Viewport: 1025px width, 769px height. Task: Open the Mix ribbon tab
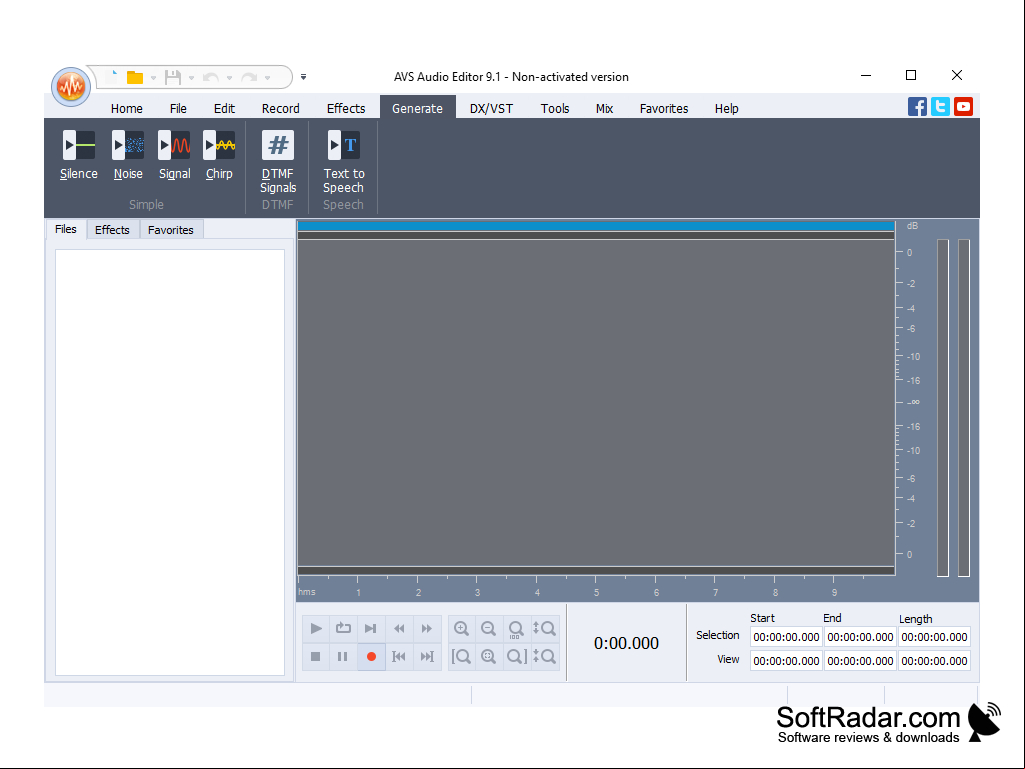pos(604,109)
